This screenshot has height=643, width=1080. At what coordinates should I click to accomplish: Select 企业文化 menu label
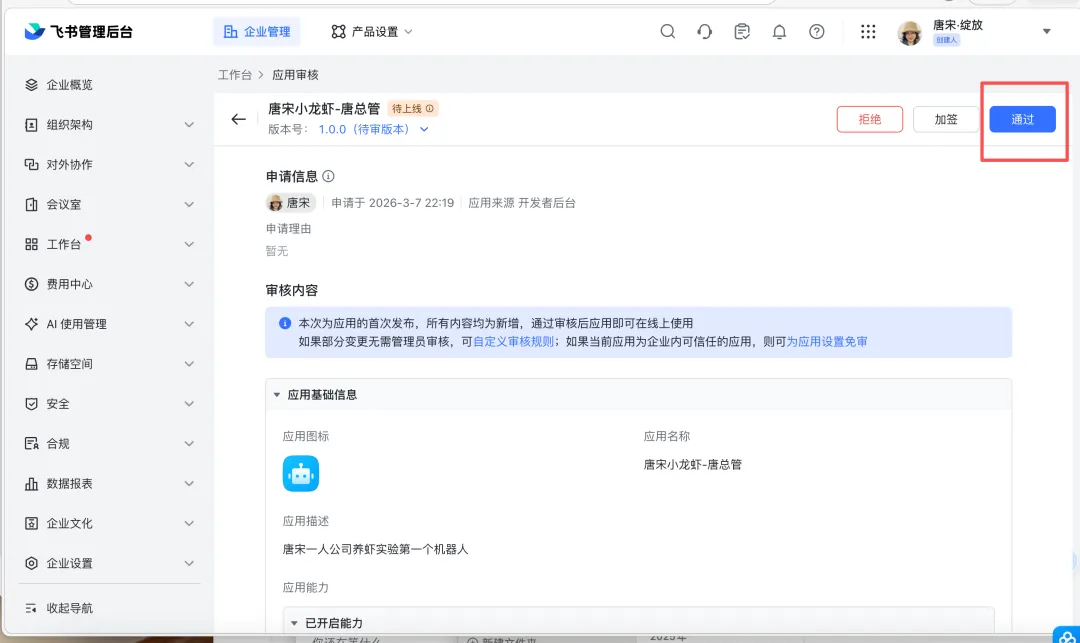70,523
